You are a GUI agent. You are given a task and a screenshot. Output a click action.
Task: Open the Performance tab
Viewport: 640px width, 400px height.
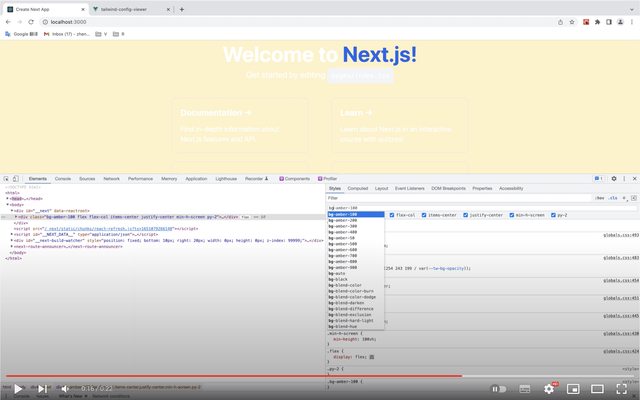tap(140, 179)
